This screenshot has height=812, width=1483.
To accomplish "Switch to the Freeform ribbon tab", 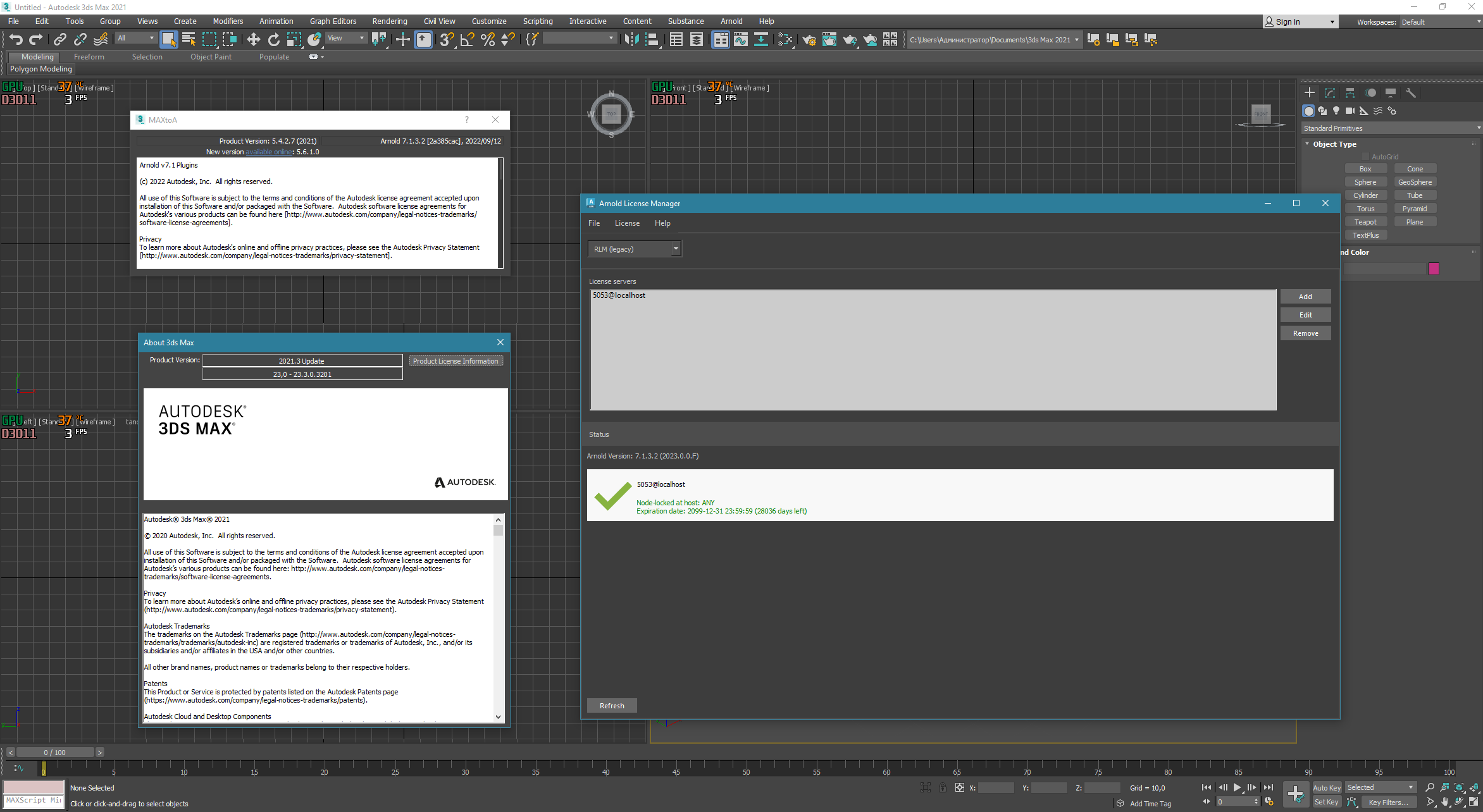I will (x=89, y=56).
